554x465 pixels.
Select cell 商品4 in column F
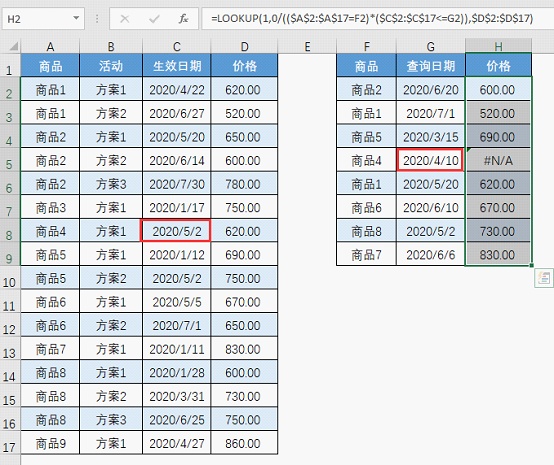367,160
